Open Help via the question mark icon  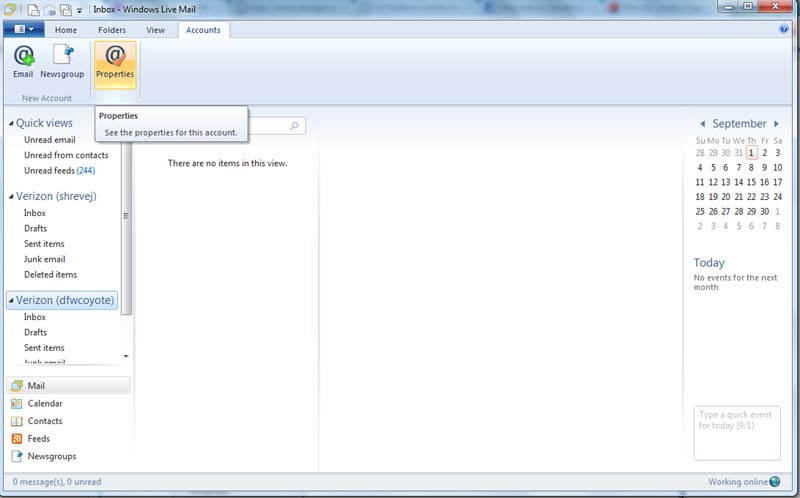tap(784, 29)
